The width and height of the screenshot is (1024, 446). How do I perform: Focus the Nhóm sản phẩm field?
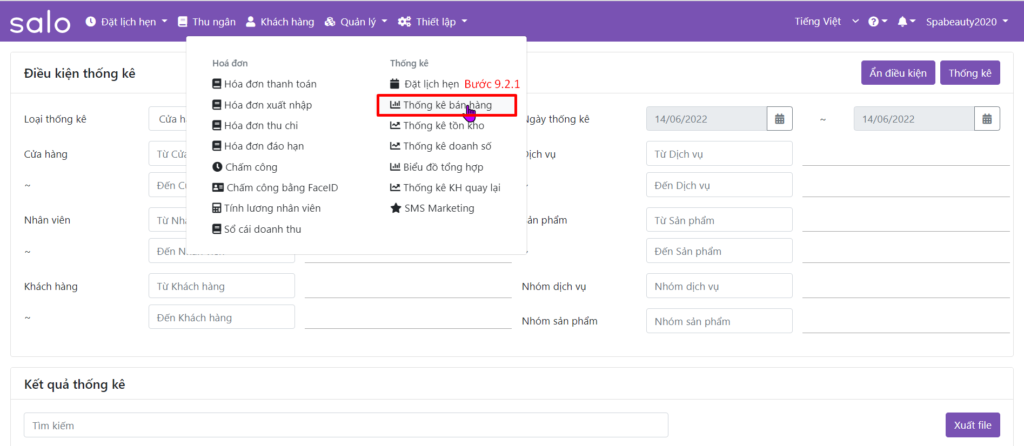tap(719, 321)
